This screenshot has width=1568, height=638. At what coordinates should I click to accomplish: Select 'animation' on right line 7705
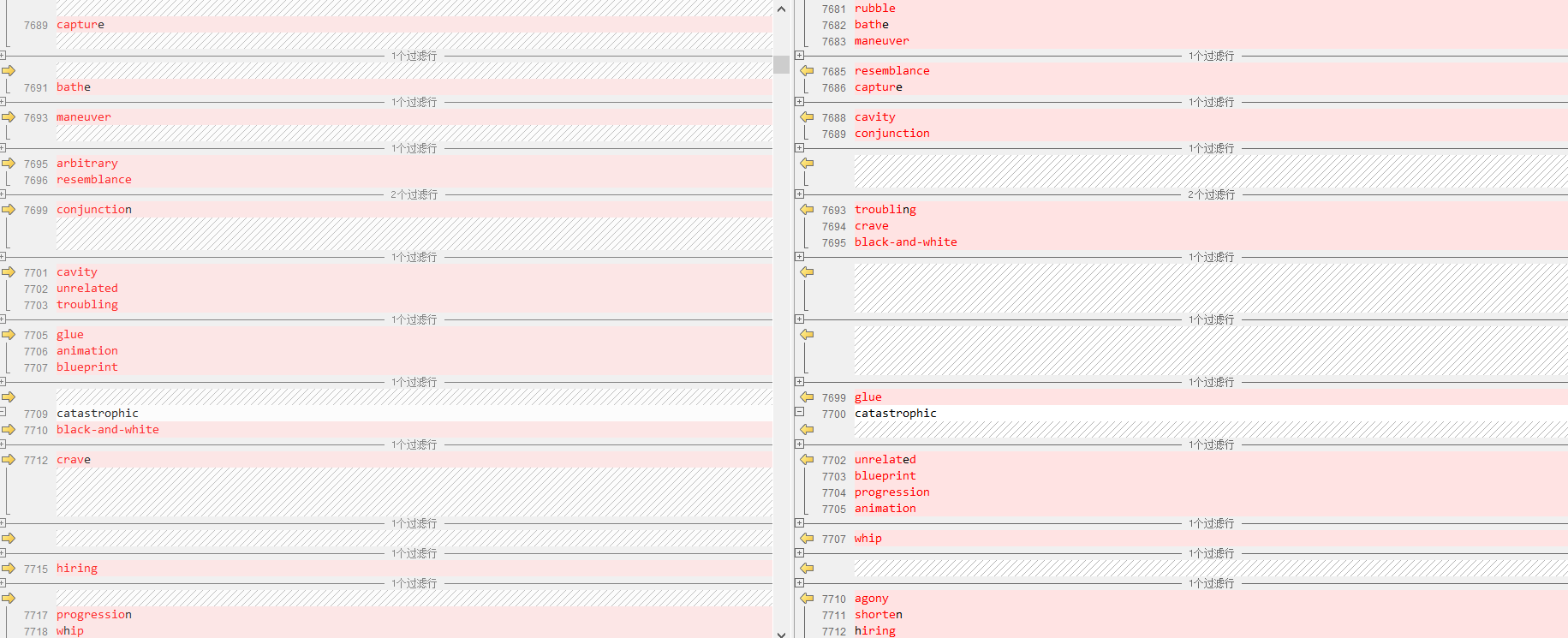[885, 509]
